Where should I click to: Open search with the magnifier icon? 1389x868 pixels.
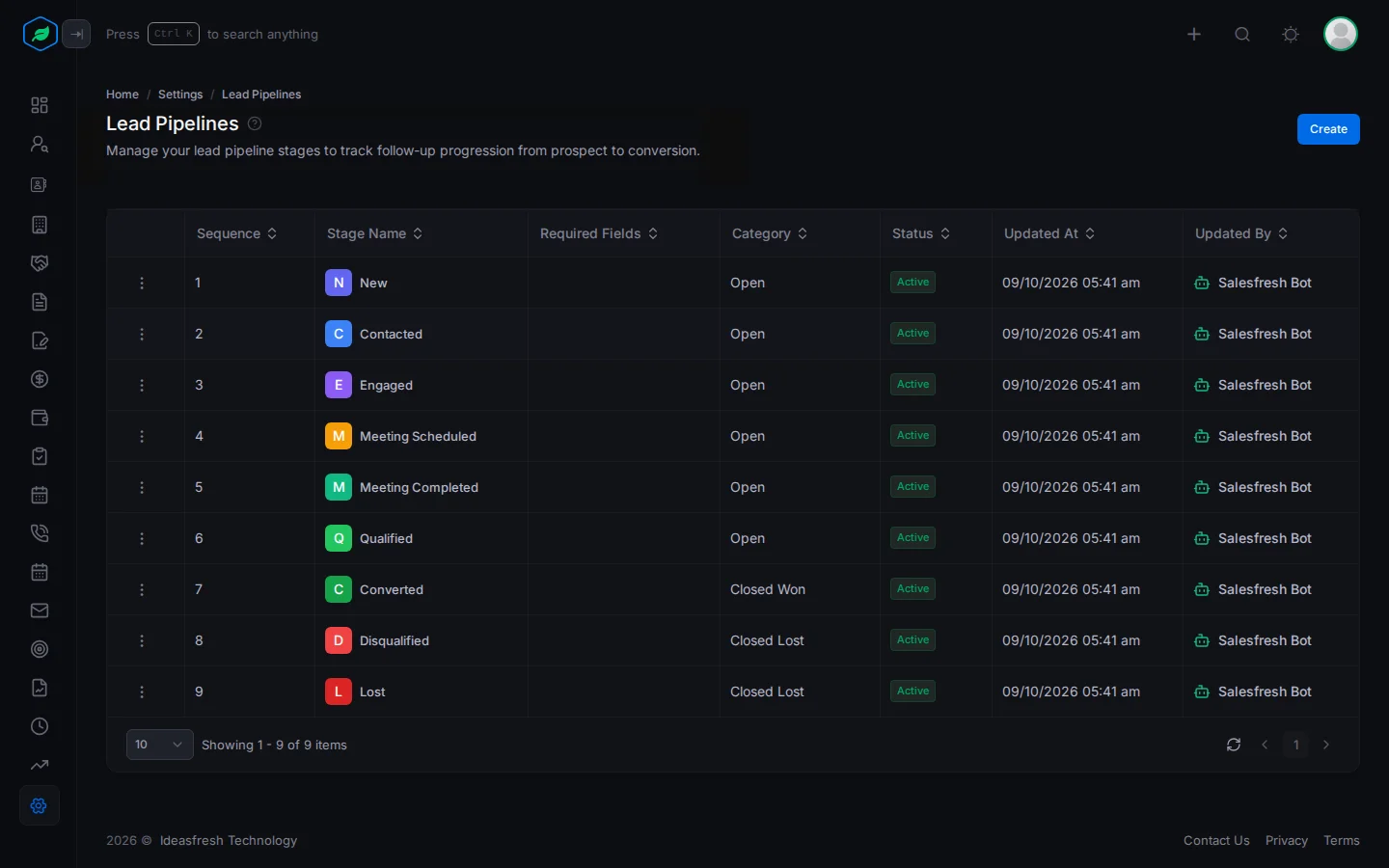pyautogui.click(x=1242, y=34)
